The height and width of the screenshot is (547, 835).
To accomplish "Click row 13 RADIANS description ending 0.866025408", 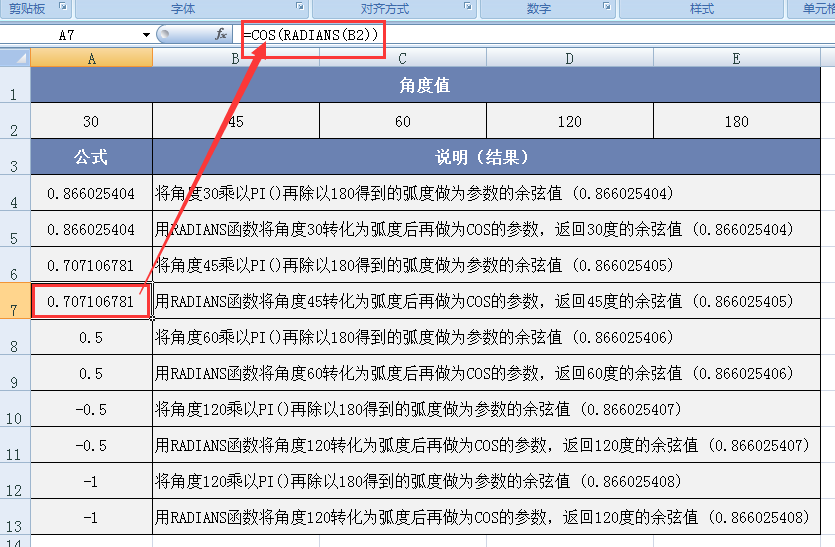I will point(486,517).
